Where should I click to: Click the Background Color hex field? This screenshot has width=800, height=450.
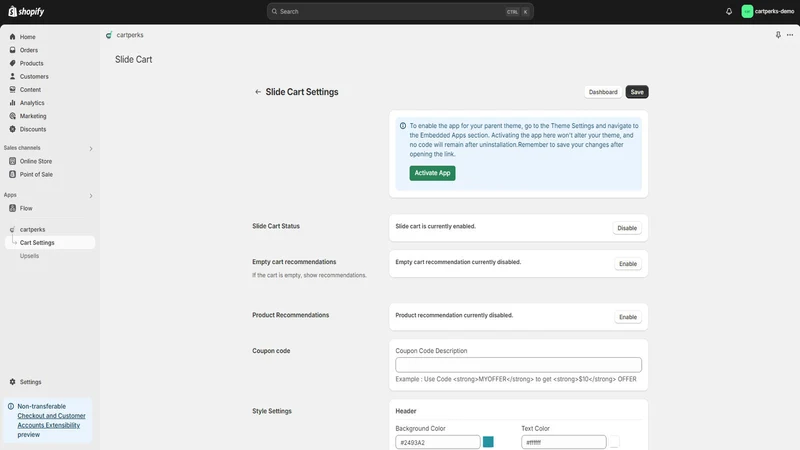tap(438, 442)
